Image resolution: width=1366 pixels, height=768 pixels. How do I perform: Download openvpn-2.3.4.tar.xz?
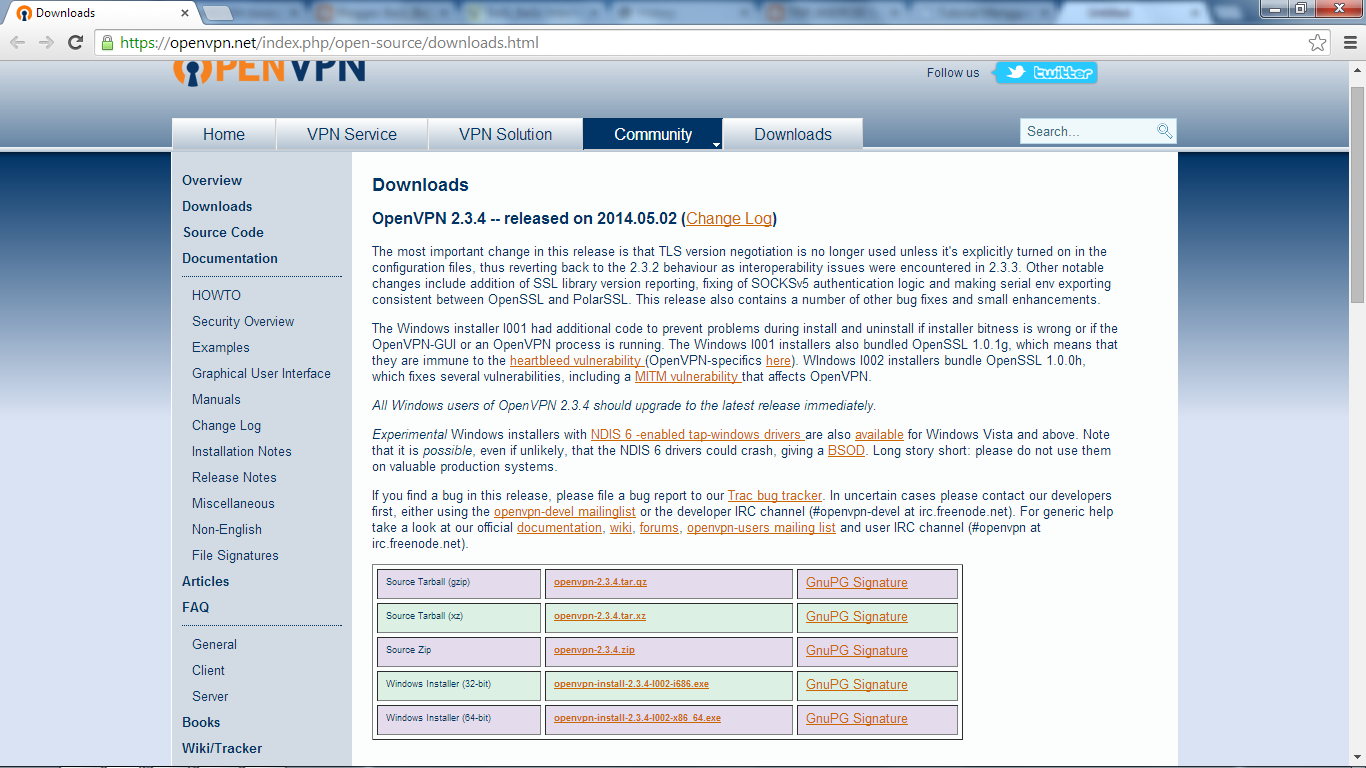600,616
